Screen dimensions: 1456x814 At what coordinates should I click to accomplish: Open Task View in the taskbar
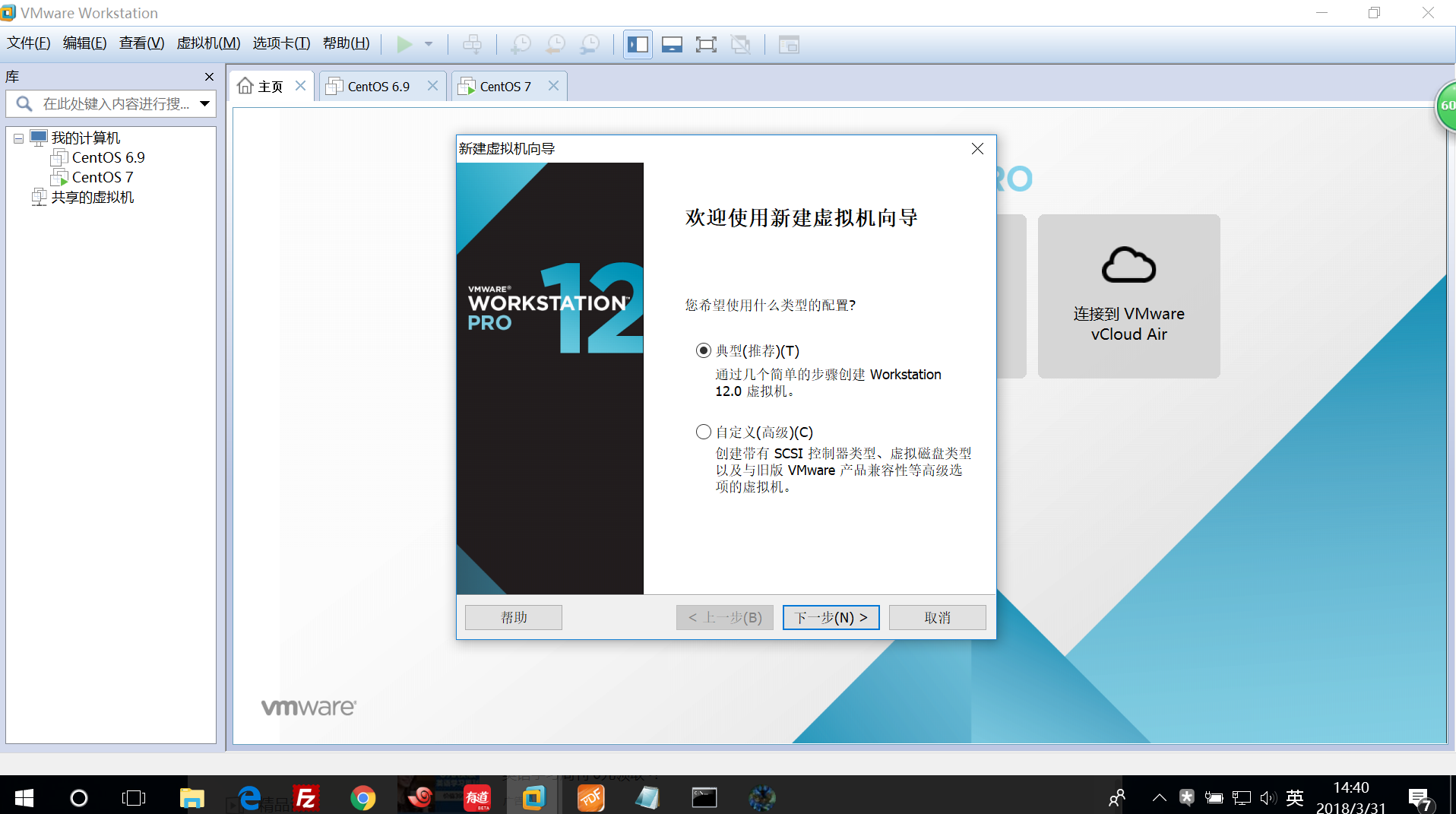click(x=134, y=797)
